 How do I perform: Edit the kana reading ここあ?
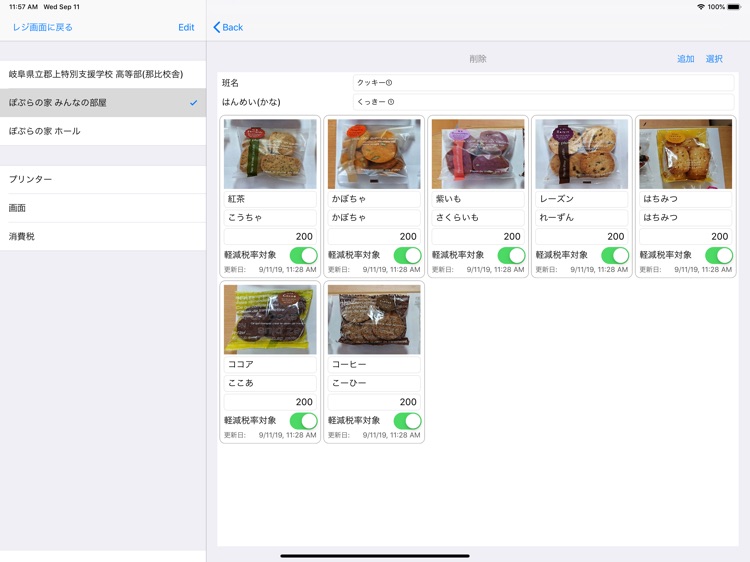point(270,383)
